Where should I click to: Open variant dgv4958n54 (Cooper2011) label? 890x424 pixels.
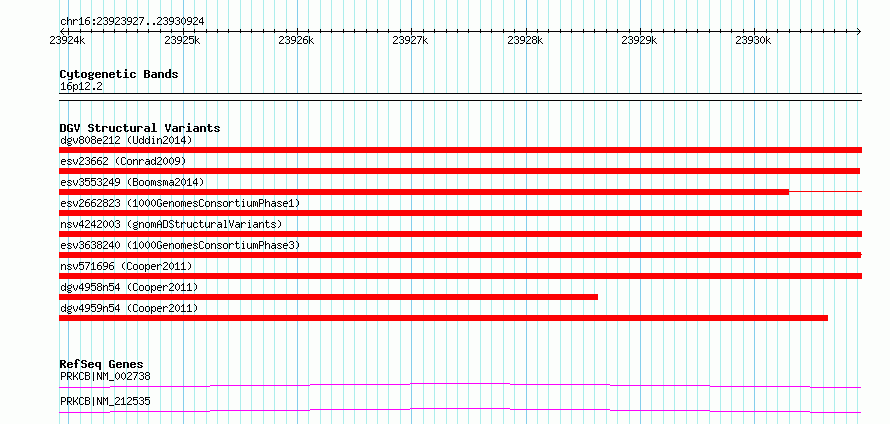129,287
